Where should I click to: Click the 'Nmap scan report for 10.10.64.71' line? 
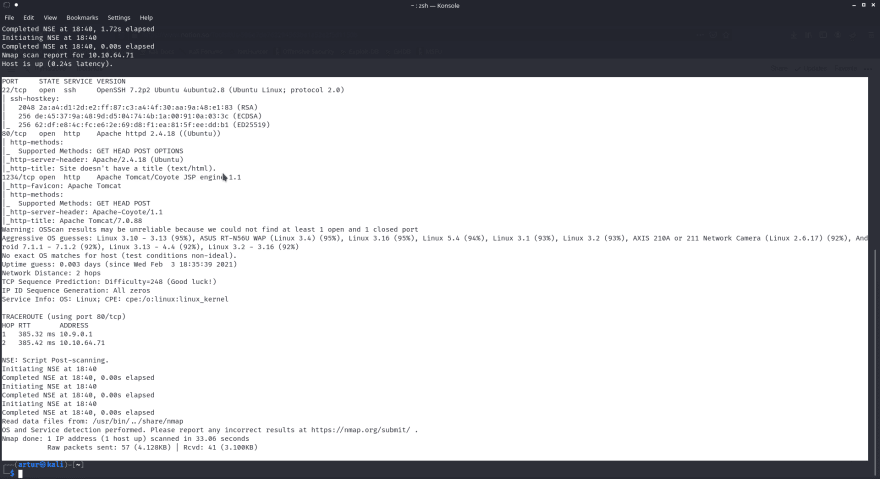[68, 55]
